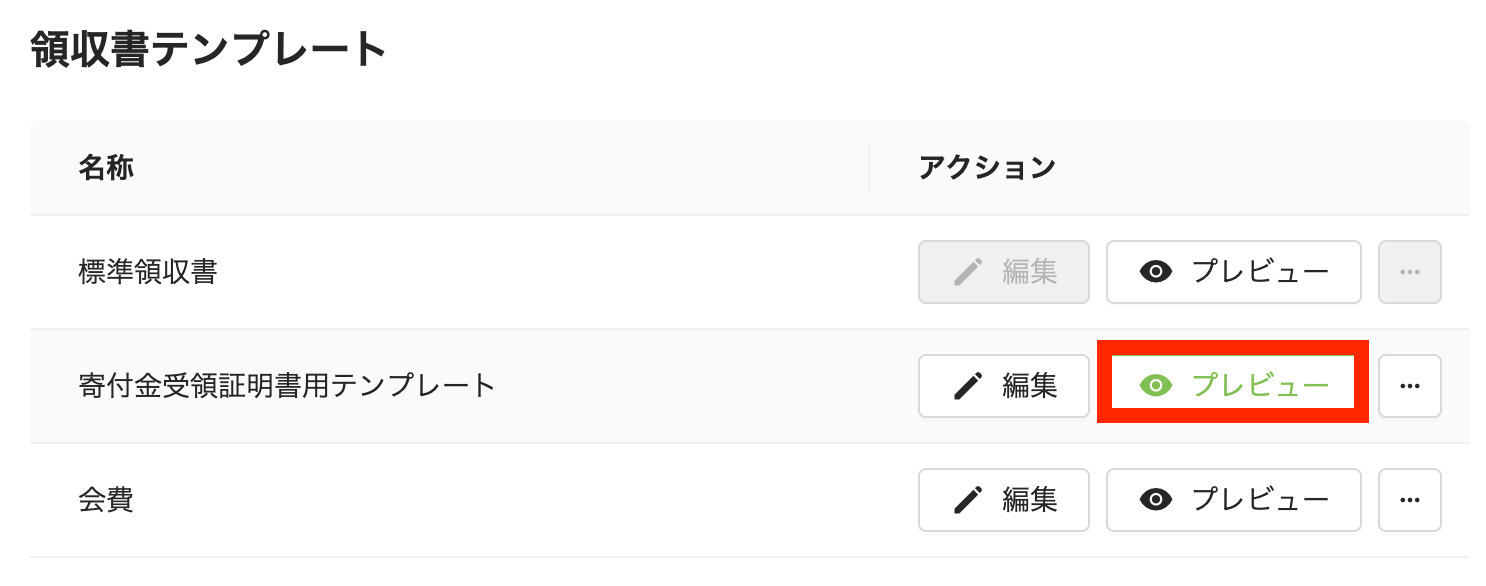
Task: Select the 会費 row name
Action: [x=106, y=500]
